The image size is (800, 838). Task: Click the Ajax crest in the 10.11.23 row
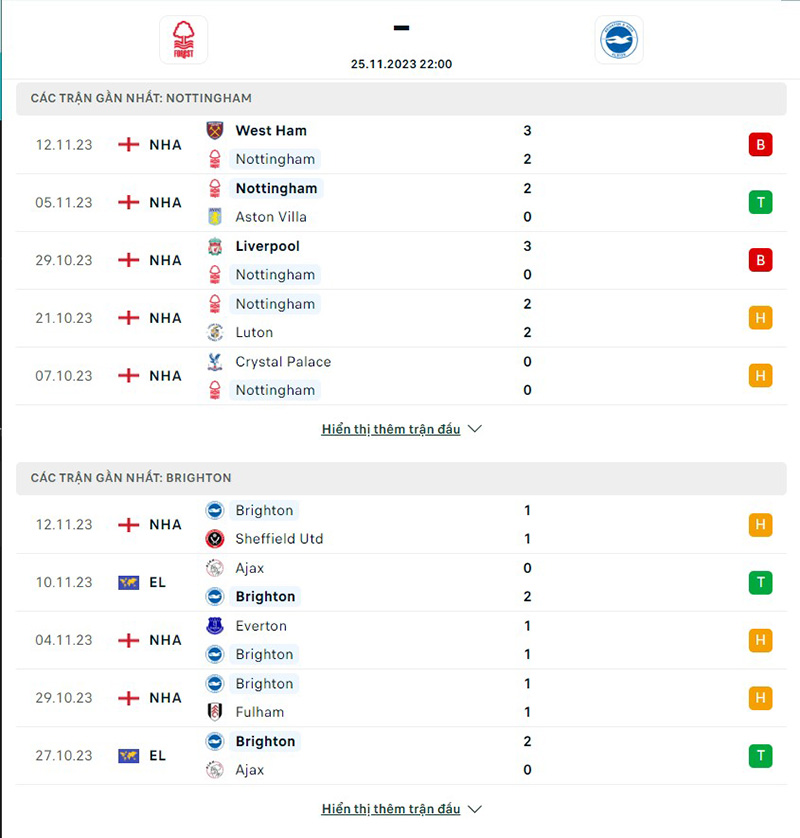coord(215,568)
